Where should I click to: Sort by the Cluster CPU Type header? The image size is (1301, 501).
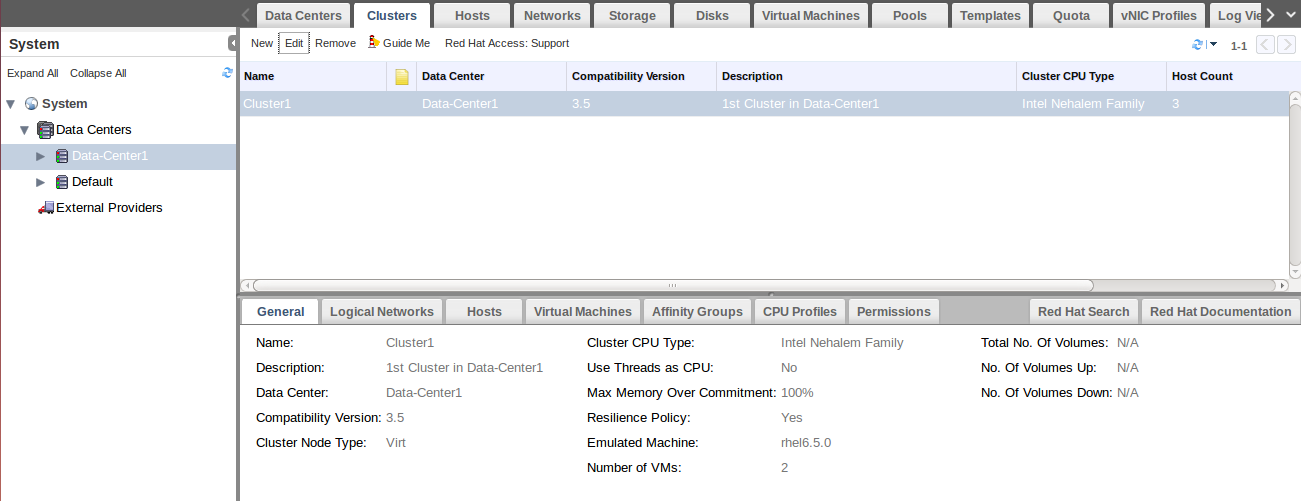[x=1091, y=77]
